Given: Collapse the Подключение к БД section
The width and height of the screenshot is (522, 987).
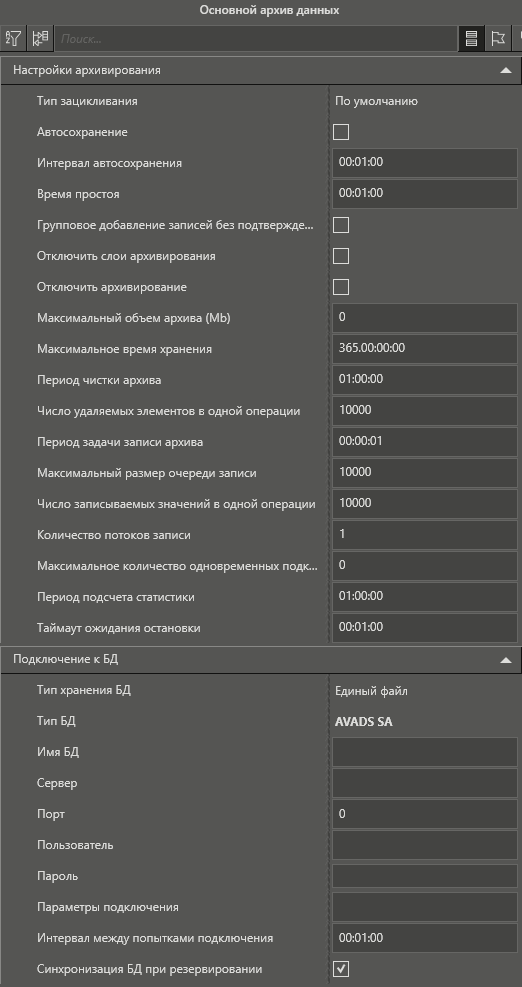Looking at the screenshot, I should (505, 660).
